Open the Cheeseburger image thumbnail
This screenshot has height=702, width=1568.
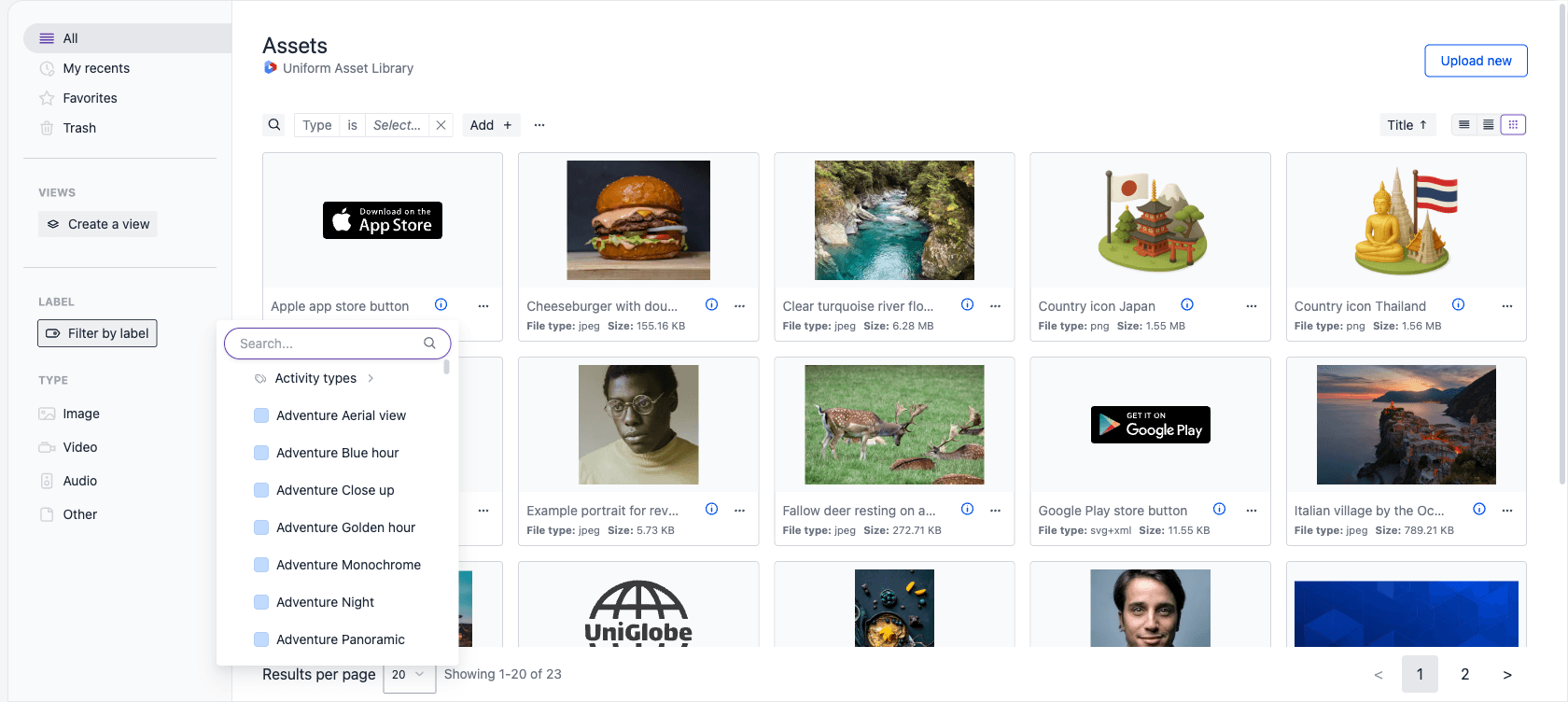pos(638,220)
